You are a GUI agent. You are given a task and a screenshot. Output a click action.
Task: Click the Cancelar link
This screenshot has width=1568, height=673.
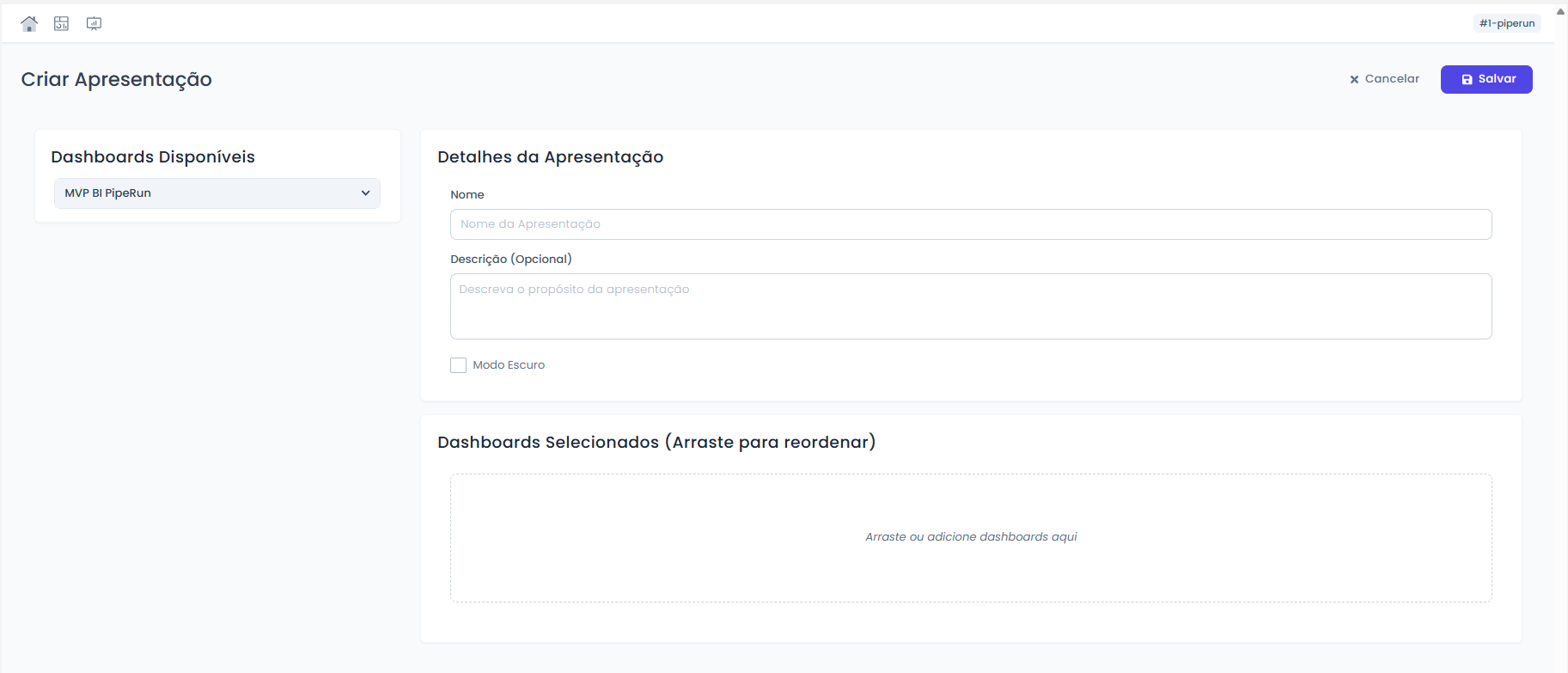pyautogui.click(x=1392, y=79)
